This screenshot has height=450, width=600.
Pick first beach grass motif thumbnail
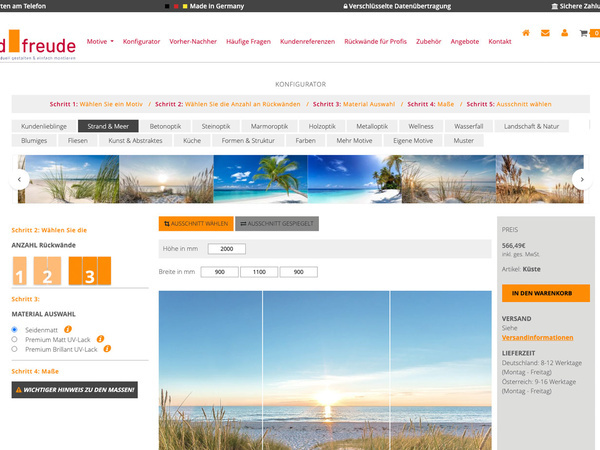[x=72, y=179]
